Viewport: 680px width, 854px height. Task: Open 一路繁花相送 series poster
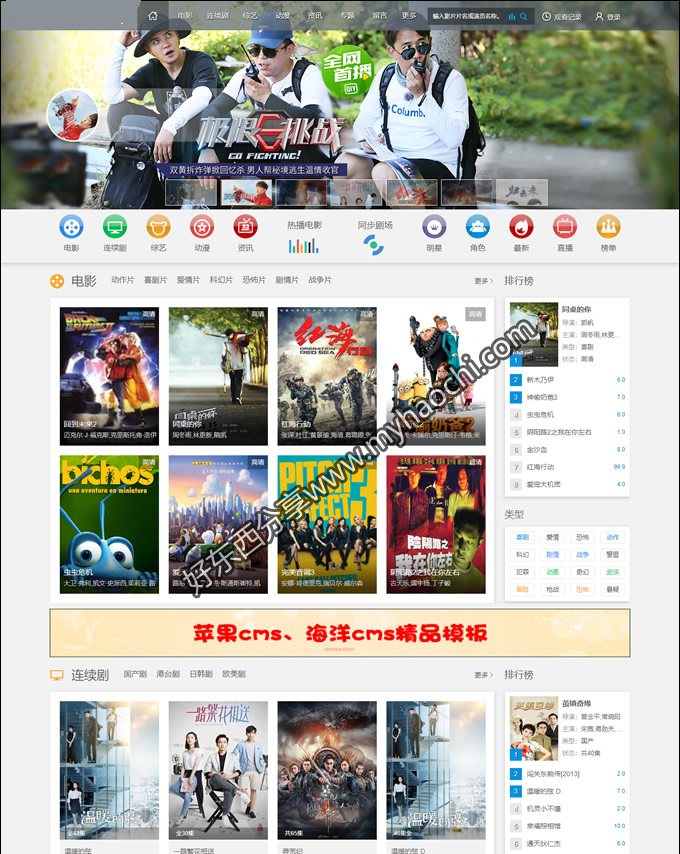click(x=218, y=770)
